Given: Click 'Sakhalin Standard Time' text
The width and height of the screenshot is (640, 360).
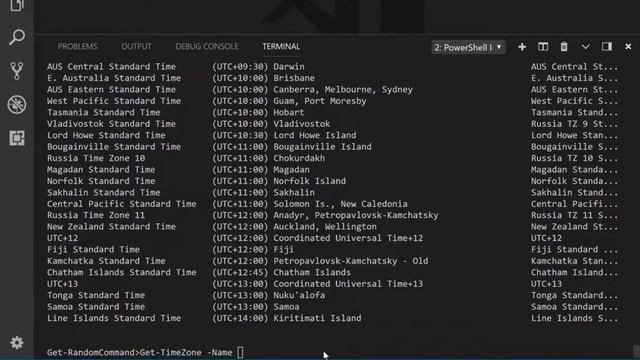Looking at the screenshot, I should [104, 192].
